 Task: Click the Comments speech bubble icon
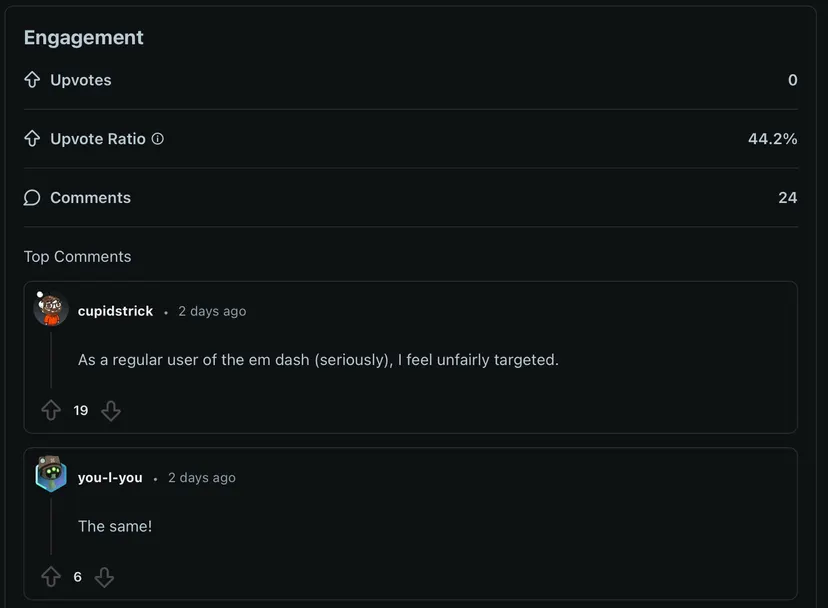point(32,198)
